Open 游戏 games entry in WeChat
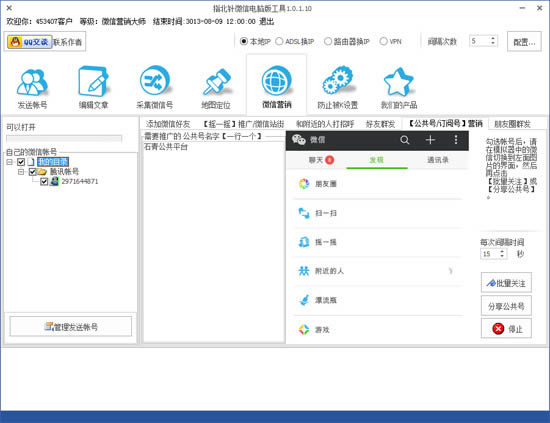This screenshot has width=550, height=423. click(x=377, y=330)
